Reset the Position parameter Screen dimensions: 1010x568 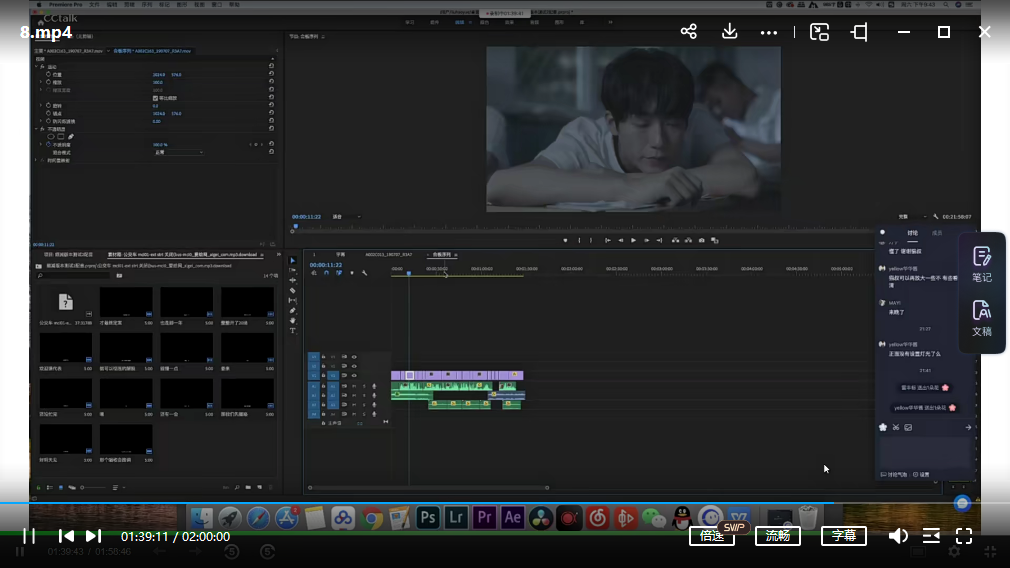coord(271,74)
